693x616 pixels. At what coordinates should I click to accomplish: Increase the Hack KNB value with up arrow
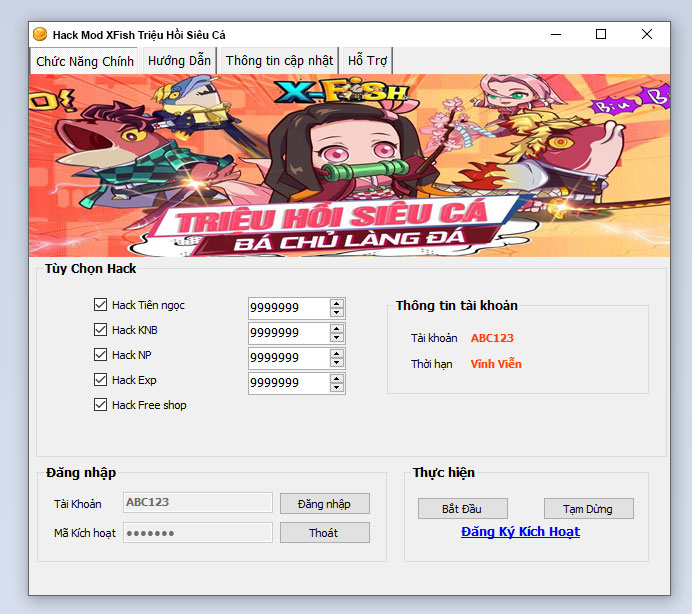[337, 328]
